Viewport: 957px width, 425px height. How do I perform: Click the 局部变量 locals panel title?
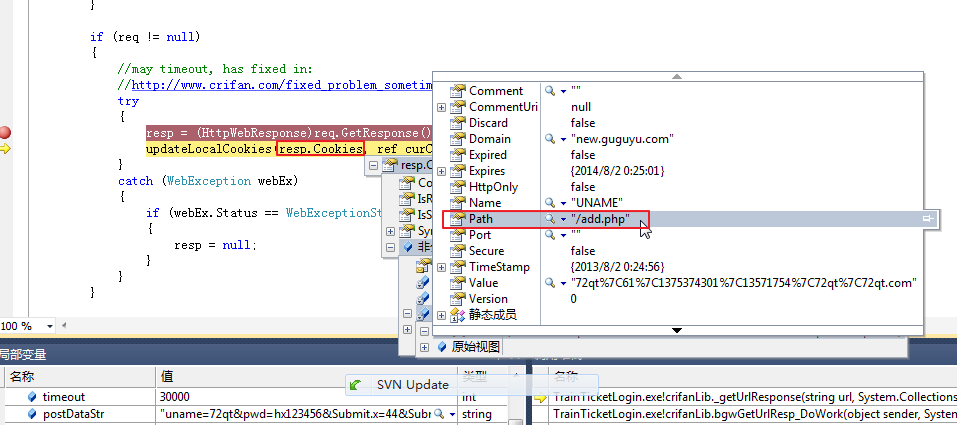[23, 355]
